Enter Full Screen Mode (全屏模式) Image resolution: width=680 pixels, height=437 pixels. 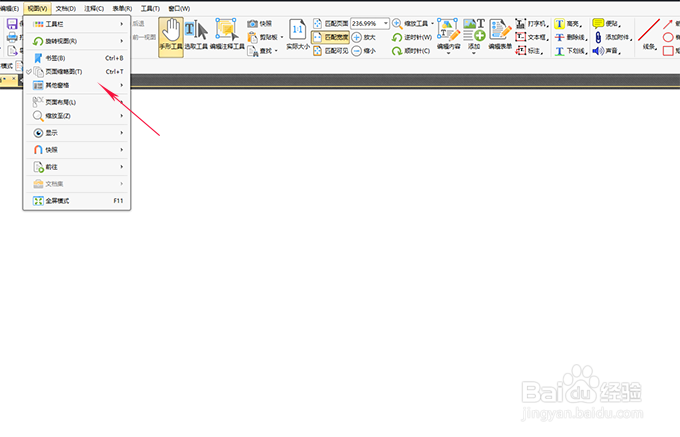76,201
